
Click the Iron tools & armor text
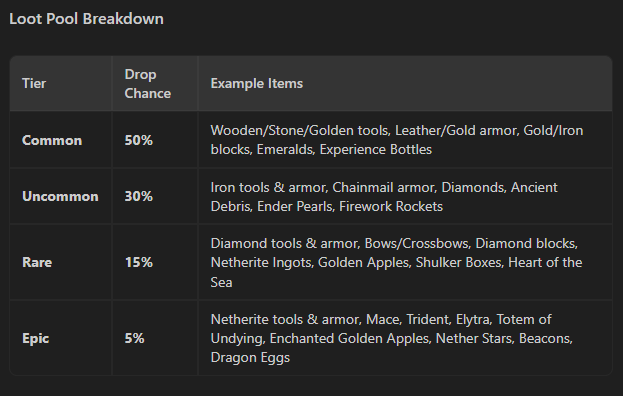click(x=268, y=187)
